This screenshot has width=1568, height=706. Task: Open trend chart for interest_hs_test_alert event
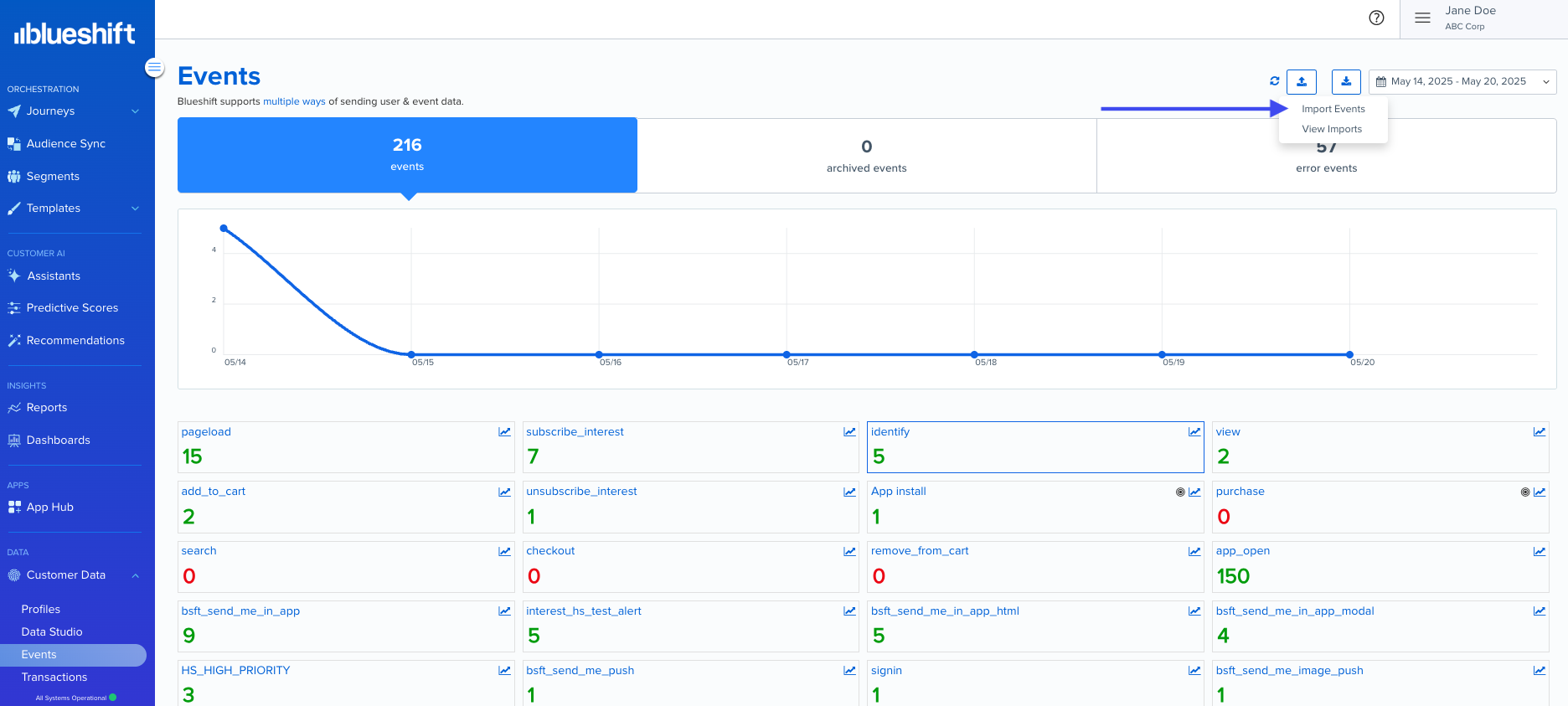pyautogui.click(x=849, y=611)
